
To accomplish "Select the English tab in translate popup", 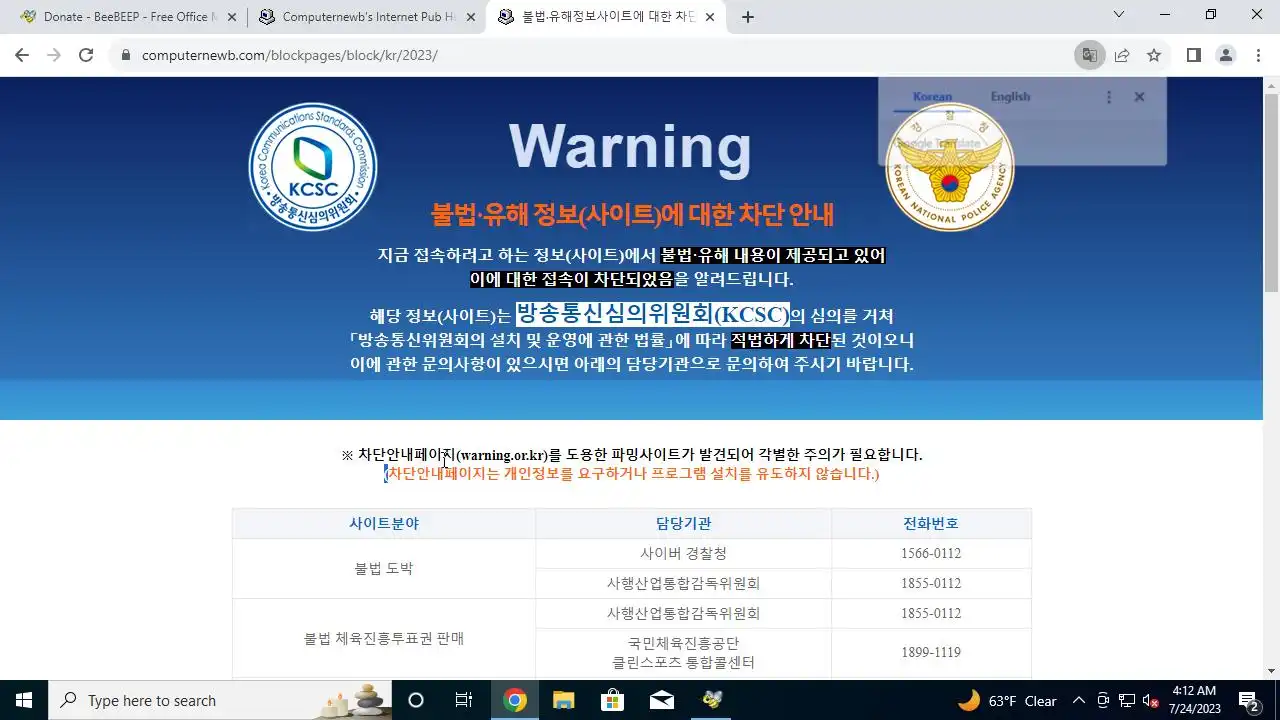I will pos(1010,97).
